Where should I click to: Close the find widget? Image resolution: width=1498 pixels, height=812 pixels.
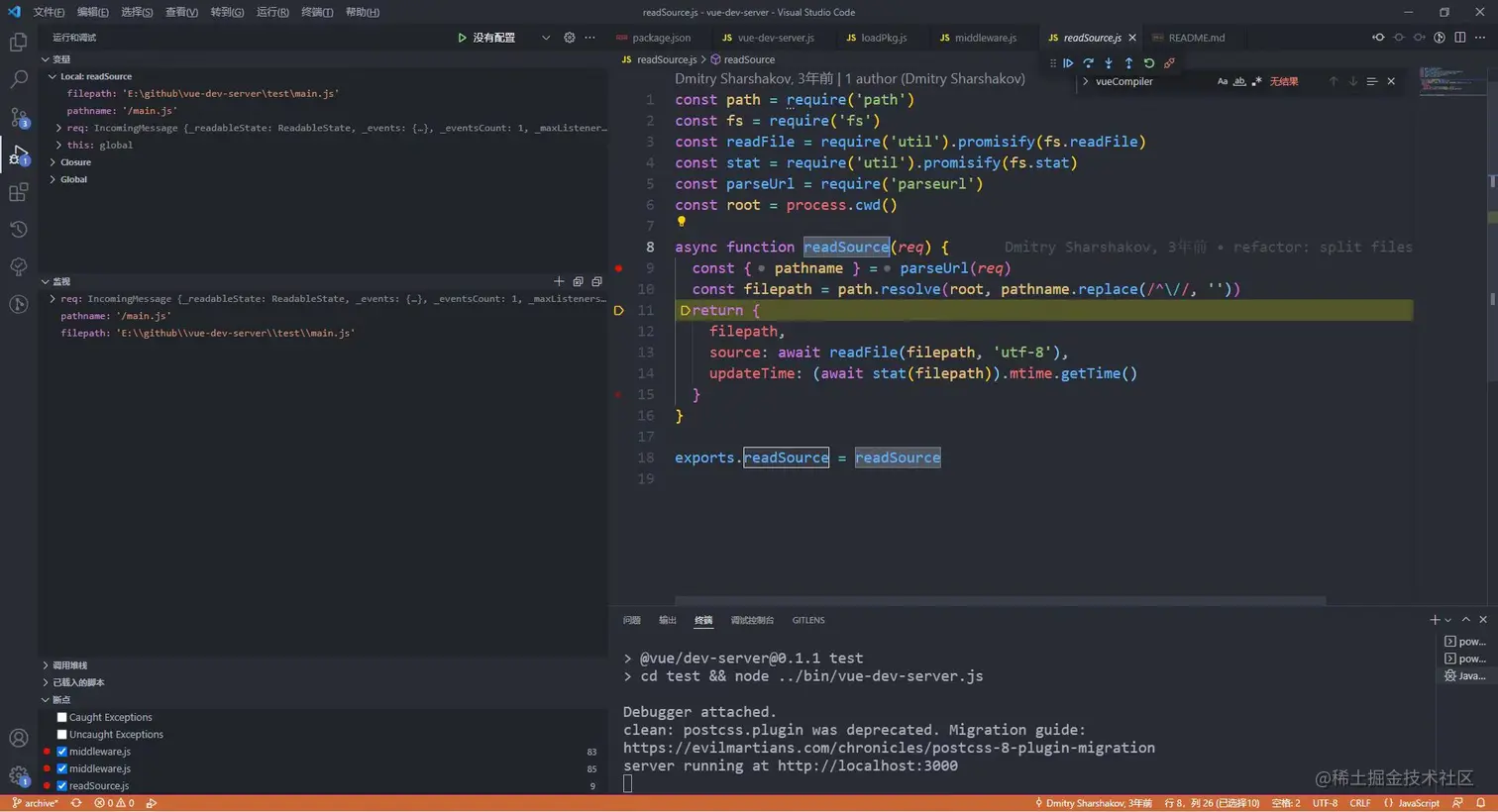[x=1391, y=81]
